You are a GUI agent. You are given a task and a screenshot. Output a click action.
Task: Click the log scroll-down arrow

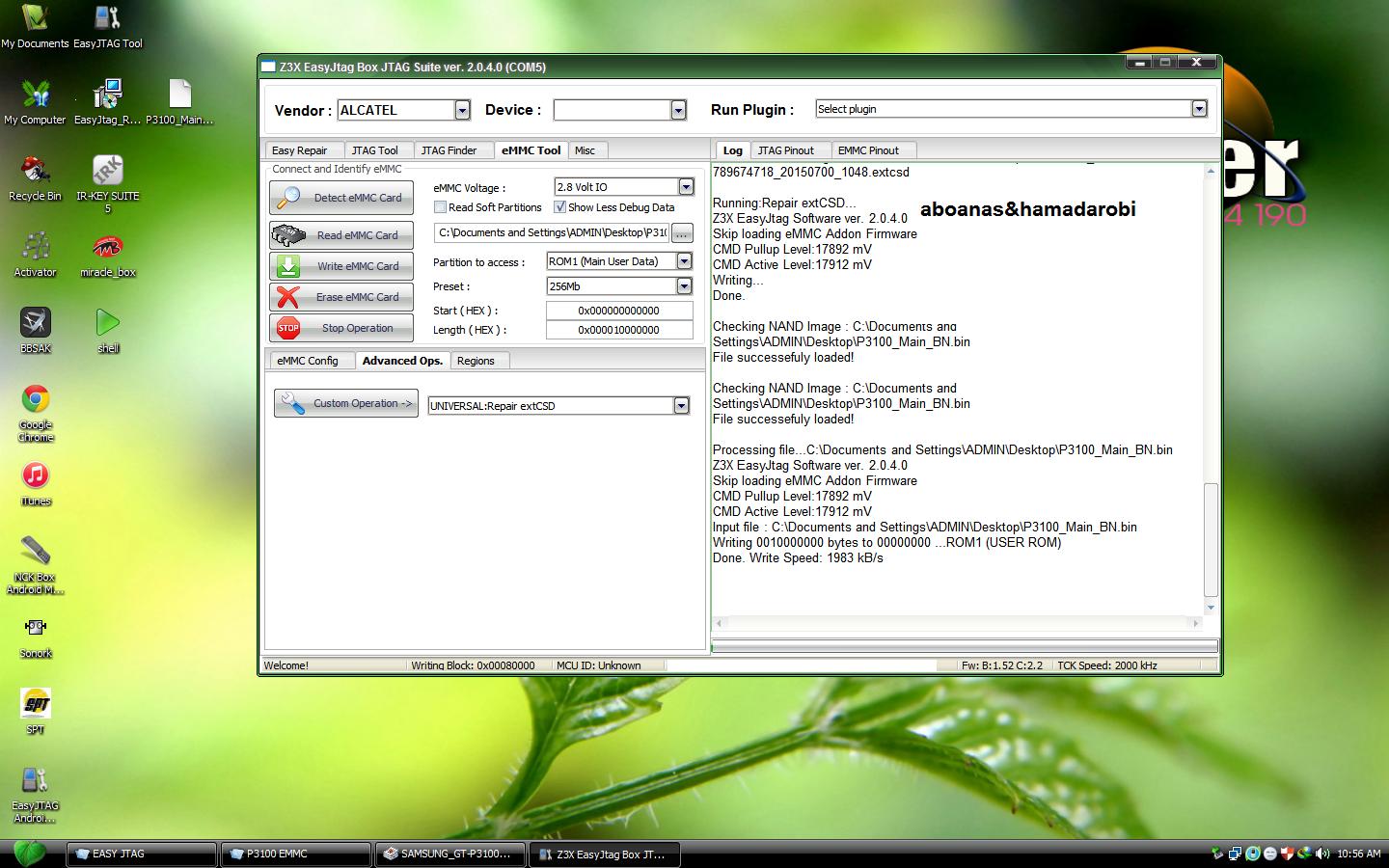(x=1211, y=608)
